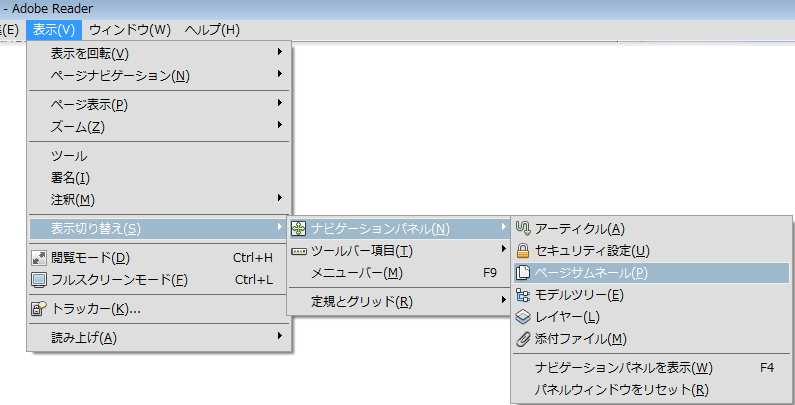Viewport: 795px width, 405px height.
Task: Toggle ナビゲーションパネルを表示(W) F4
Action: pos(652,368)
